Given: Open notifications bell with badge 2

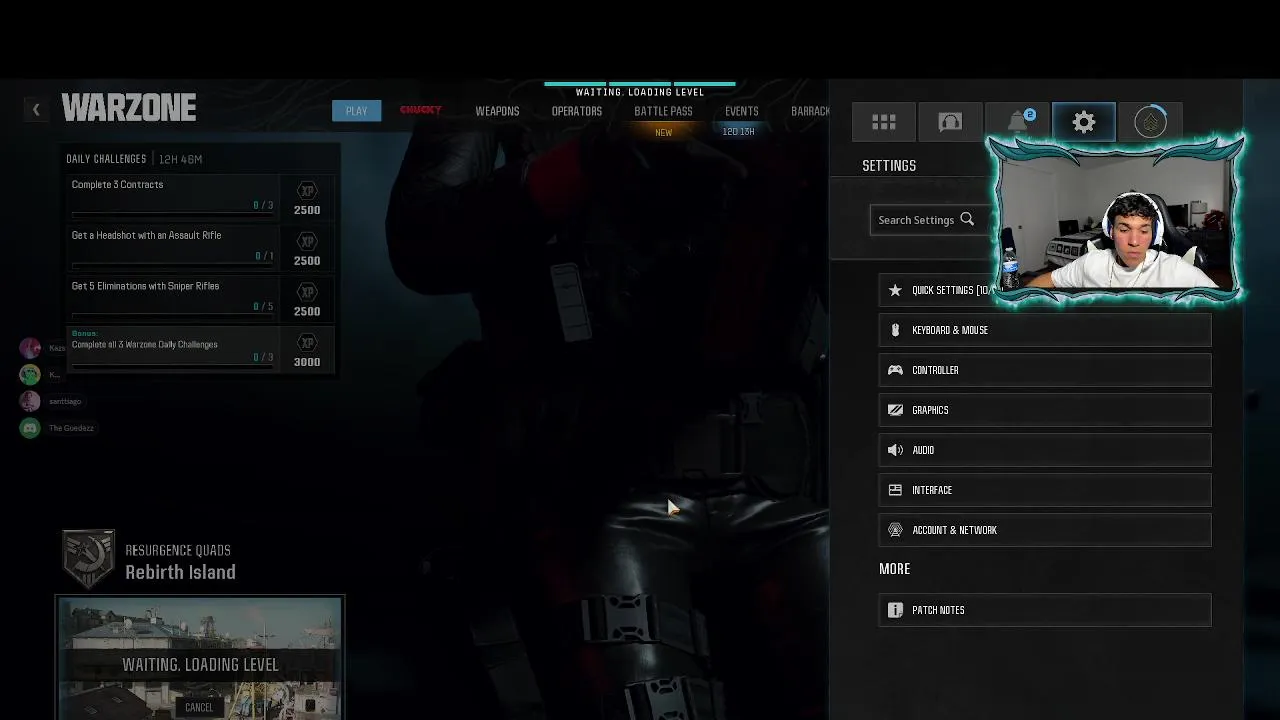Looking at the screenshot, I should point(1019,122).
